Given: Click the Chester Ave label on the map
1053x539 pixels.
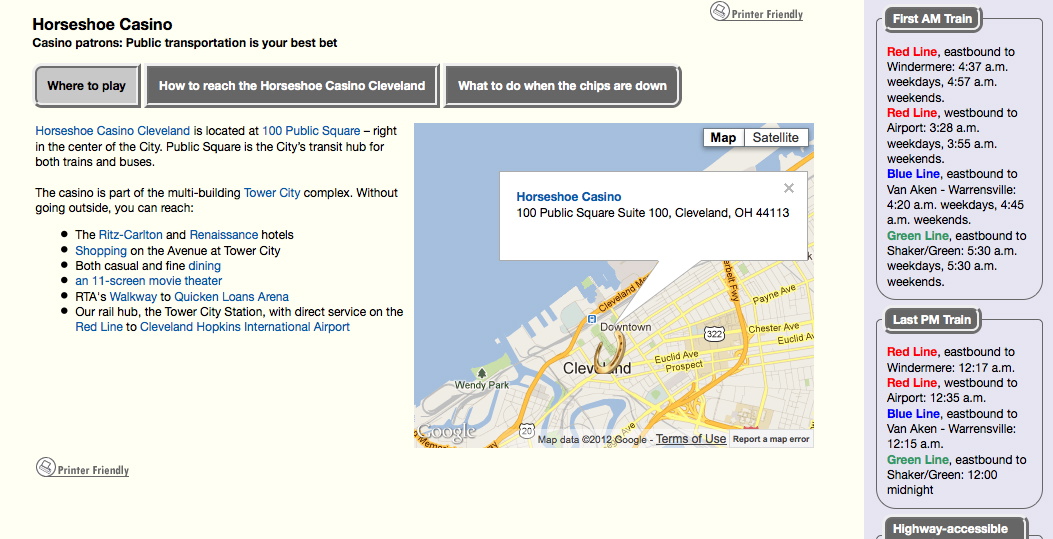Looking at the screenshot, I should pyautogui.click(x=772, y=328).
